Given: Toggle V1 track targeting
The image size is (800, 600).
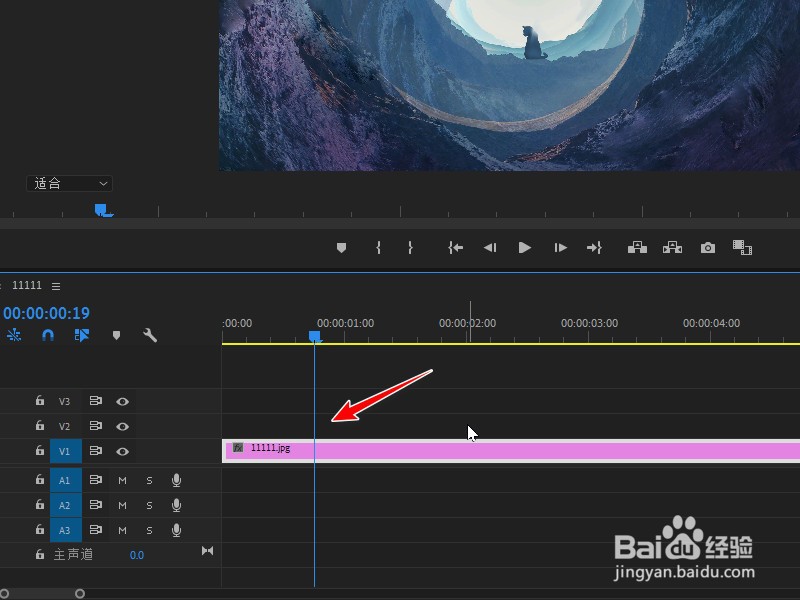Looking at the screenshot, I should (66, 451).
